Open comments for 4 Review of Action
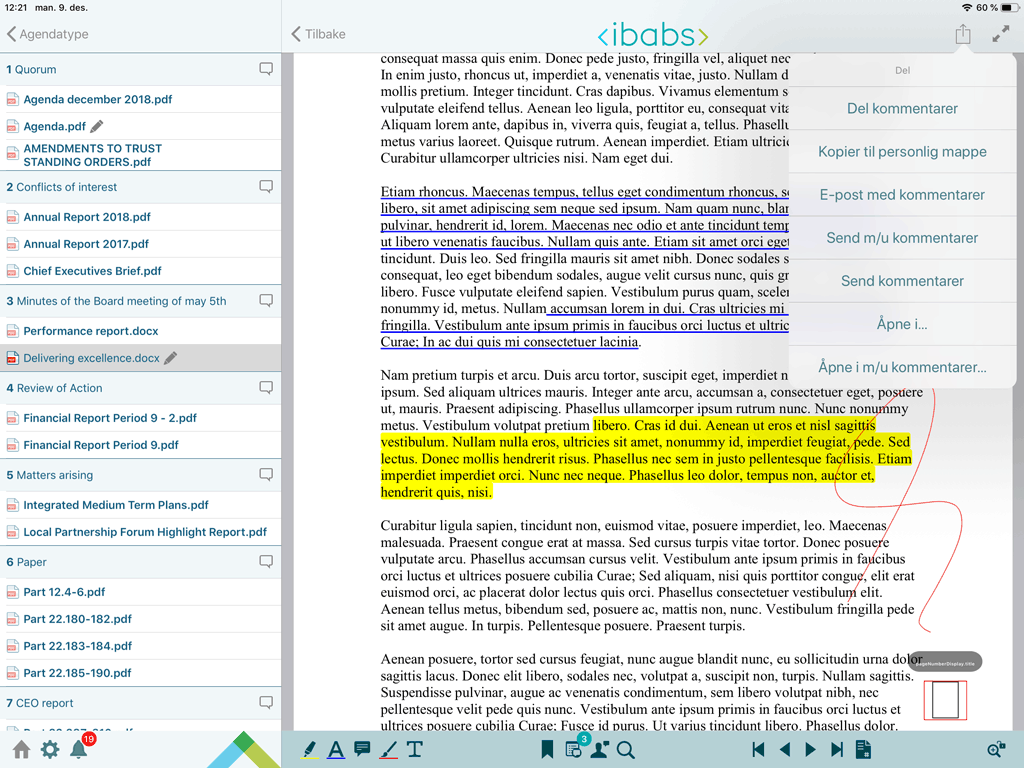 [x=266, y=388]
